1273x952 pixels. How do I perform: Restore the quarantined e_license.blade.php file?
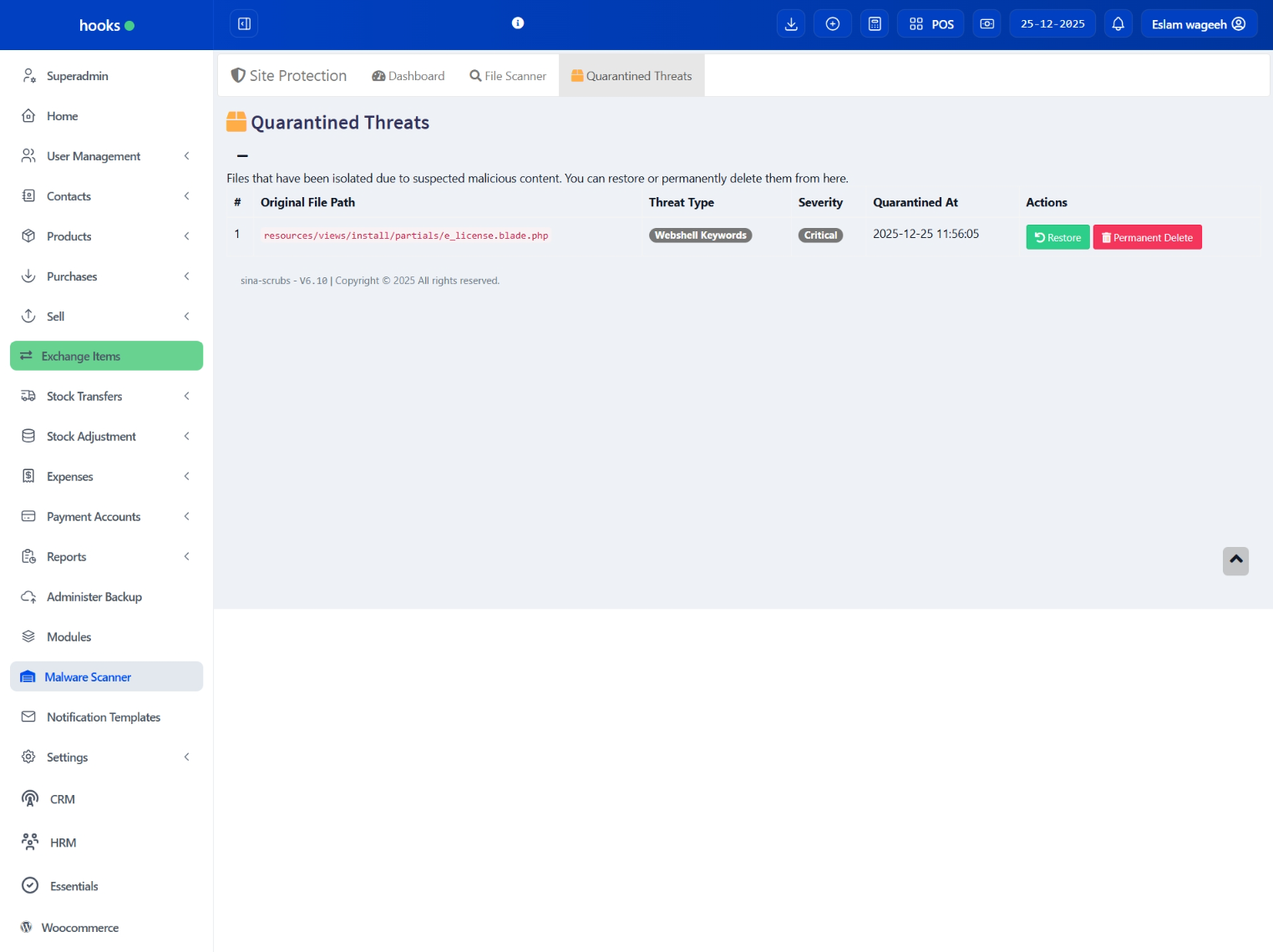pyautogui.click(x=1057, y=237)
